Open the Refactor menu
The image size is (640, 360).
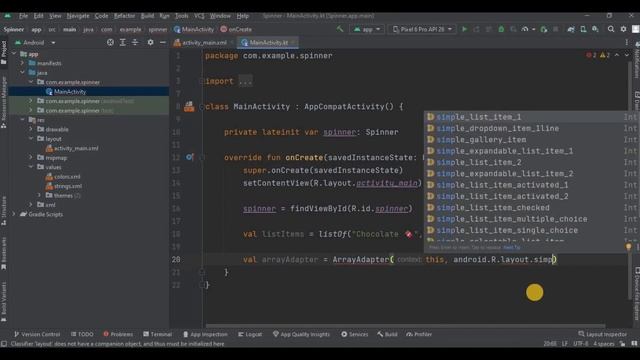pyautogui.click(x=124, y=16)
